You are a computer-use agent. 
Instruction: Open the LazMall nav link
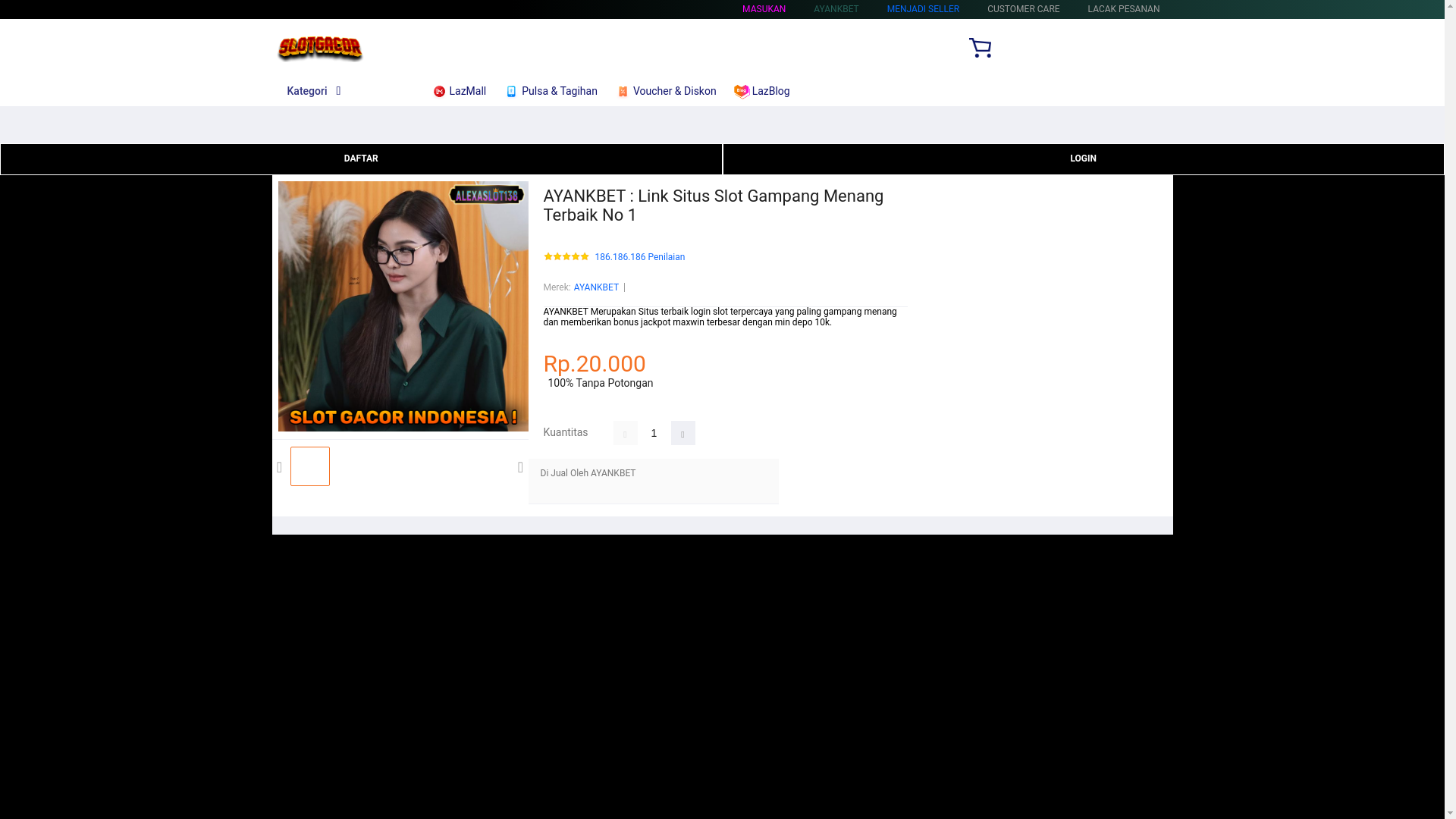[467, 91]
